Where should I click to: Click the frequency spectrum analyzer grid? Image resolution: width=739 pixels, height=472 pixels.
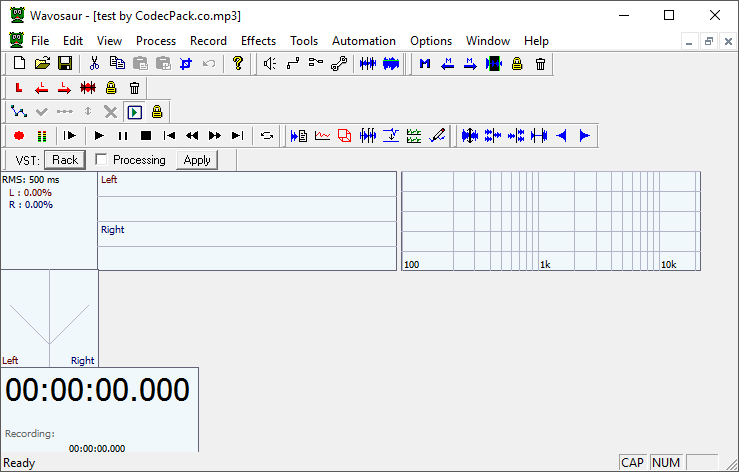551,221
